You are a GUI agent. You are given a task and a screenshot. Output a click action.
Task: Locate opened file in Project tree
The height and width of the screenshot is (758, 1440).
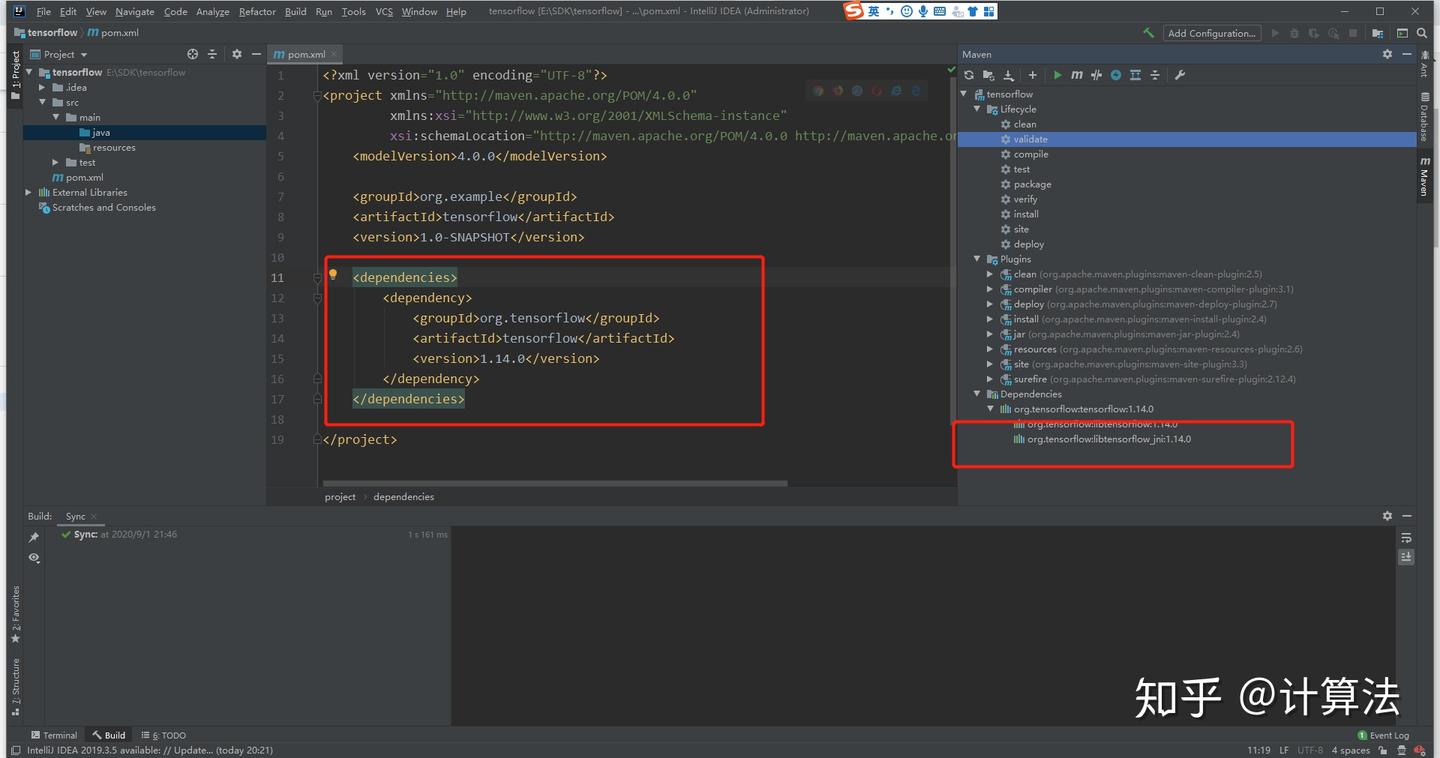(x=193, y=54)
